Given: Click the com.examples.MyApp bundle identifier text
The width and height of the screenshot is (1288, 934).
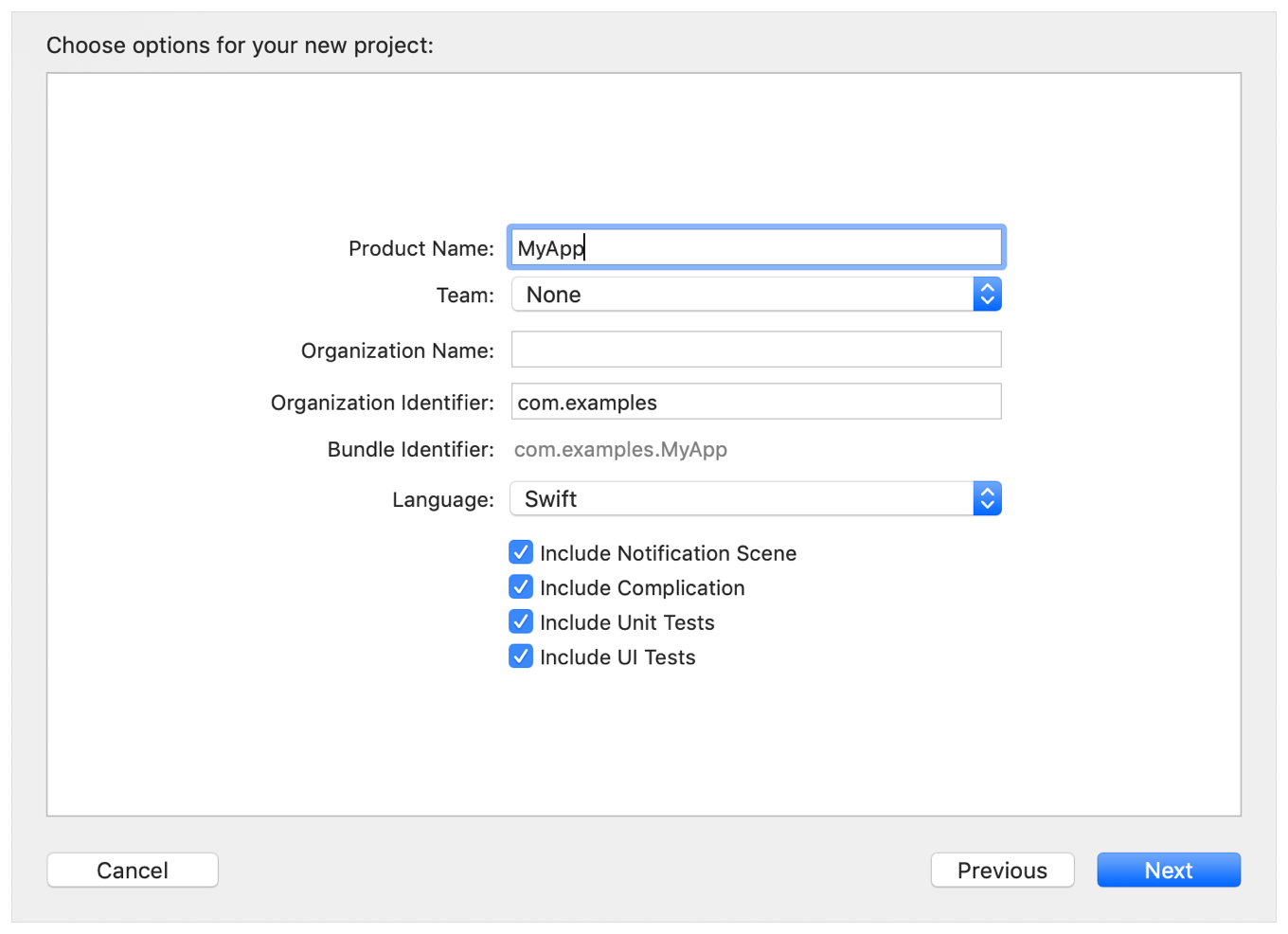Looking at the screenshot, I should click(x=620, y=450).
